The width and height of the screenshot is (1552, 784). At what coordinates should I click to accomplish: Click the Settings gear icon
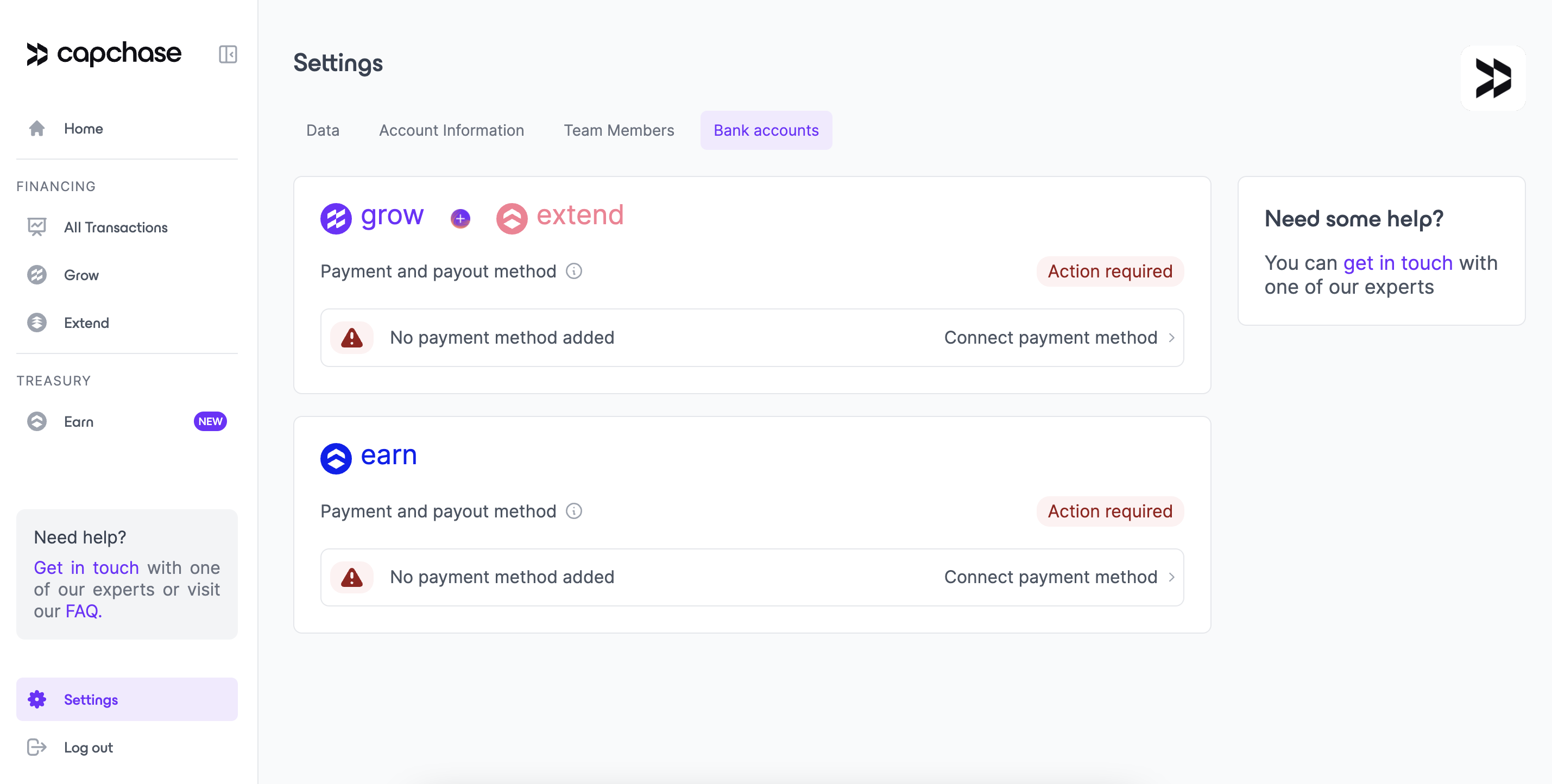click(x=37, y=699)
